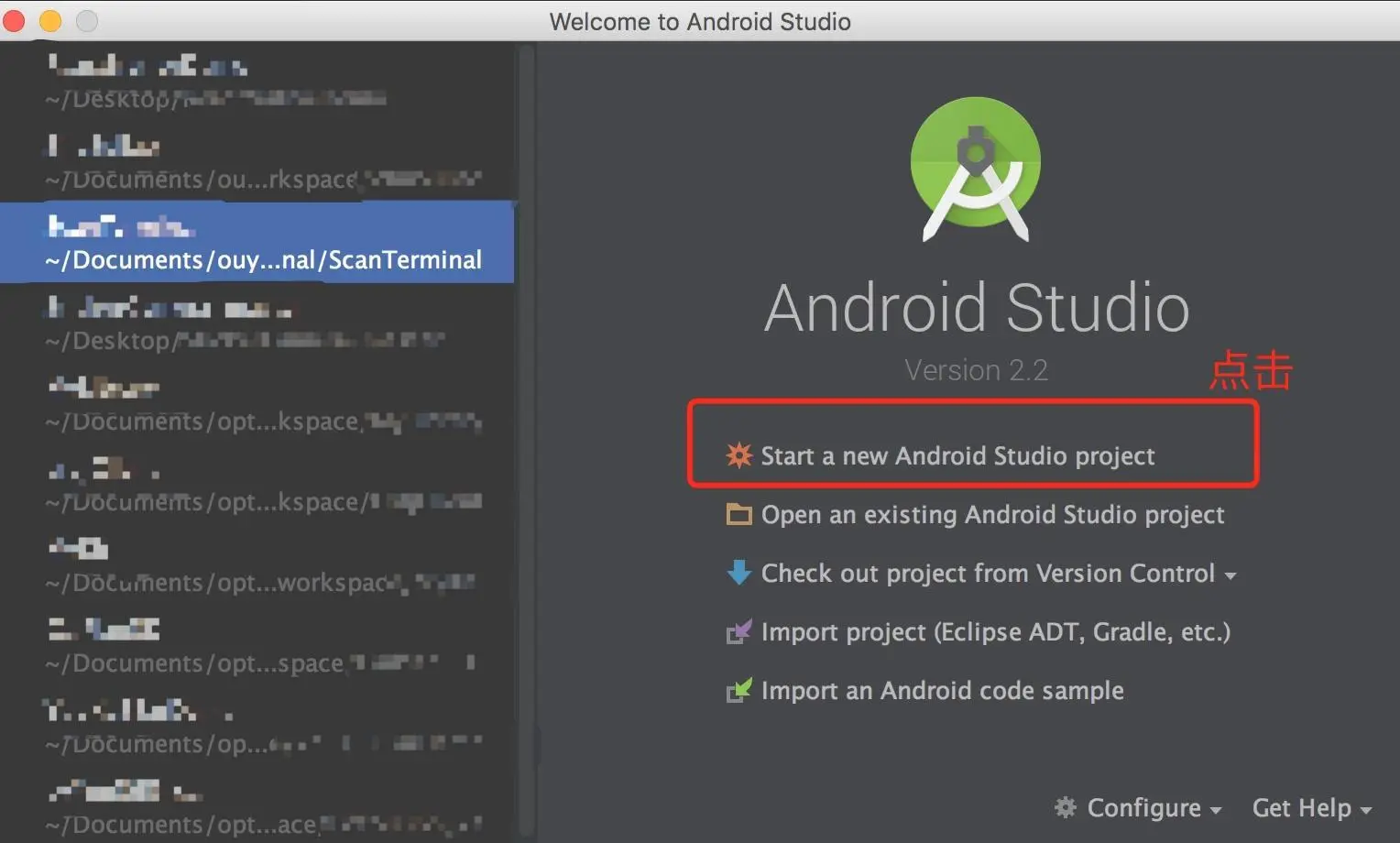1400x843 pixels.
Task: Start a new Android Studio project
Action: point(957,455)
